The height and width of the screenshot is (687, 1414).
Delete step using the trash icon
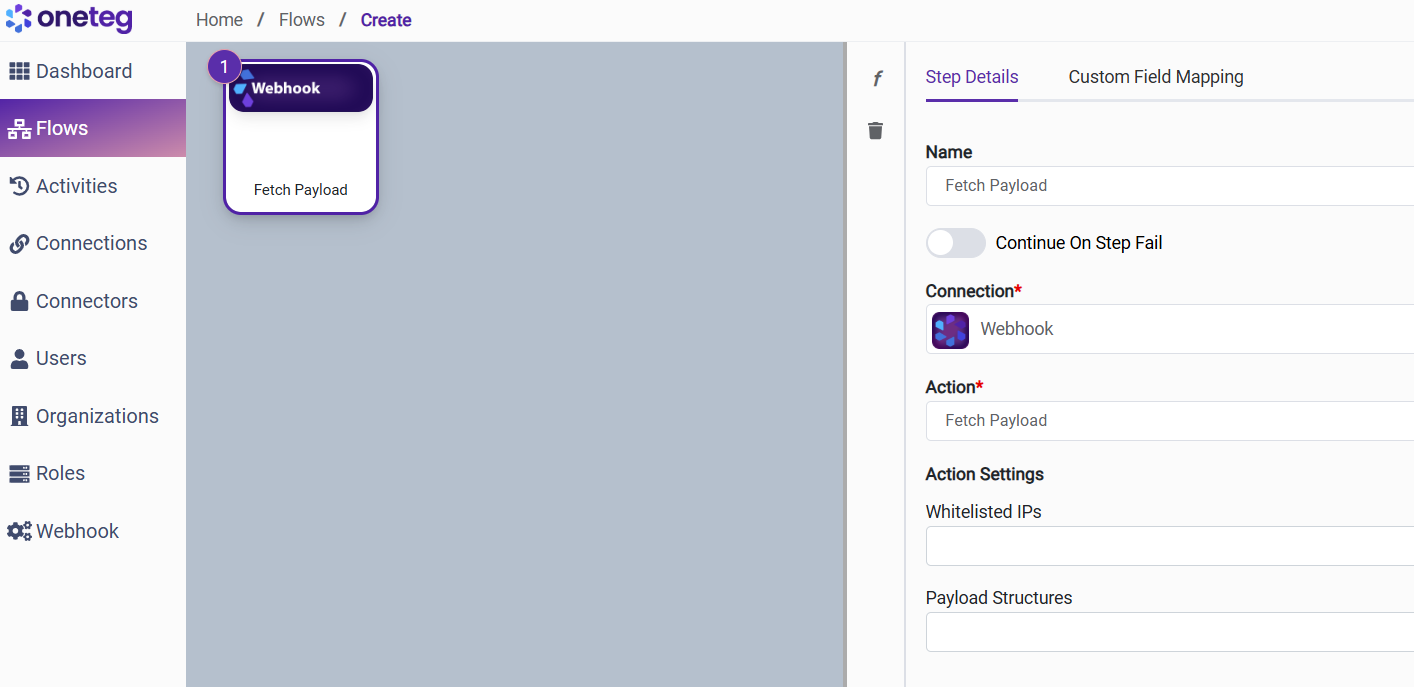[x=876, y=131]
